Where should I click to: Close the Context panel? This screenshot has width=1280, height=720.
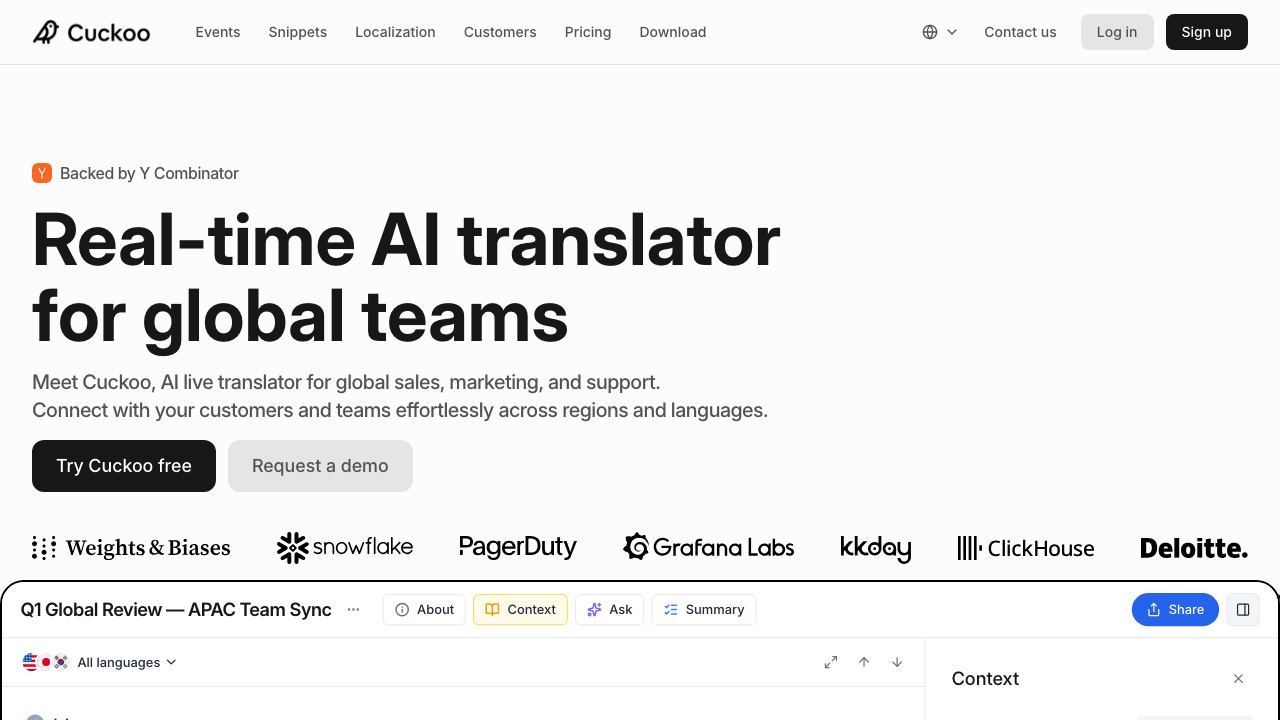point(1238,679)
